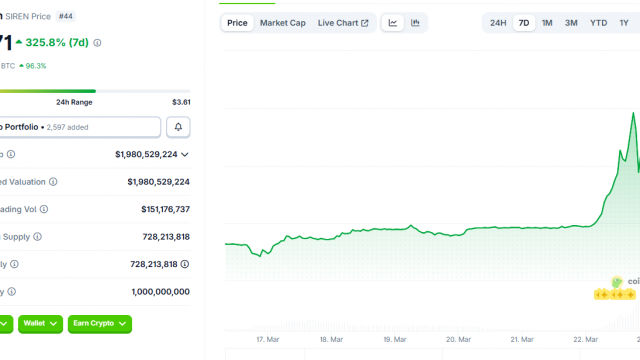The height and width of the screenshot is (360, 640).
Task: Click the 24h Range progress bar
Action: (95, 91)
